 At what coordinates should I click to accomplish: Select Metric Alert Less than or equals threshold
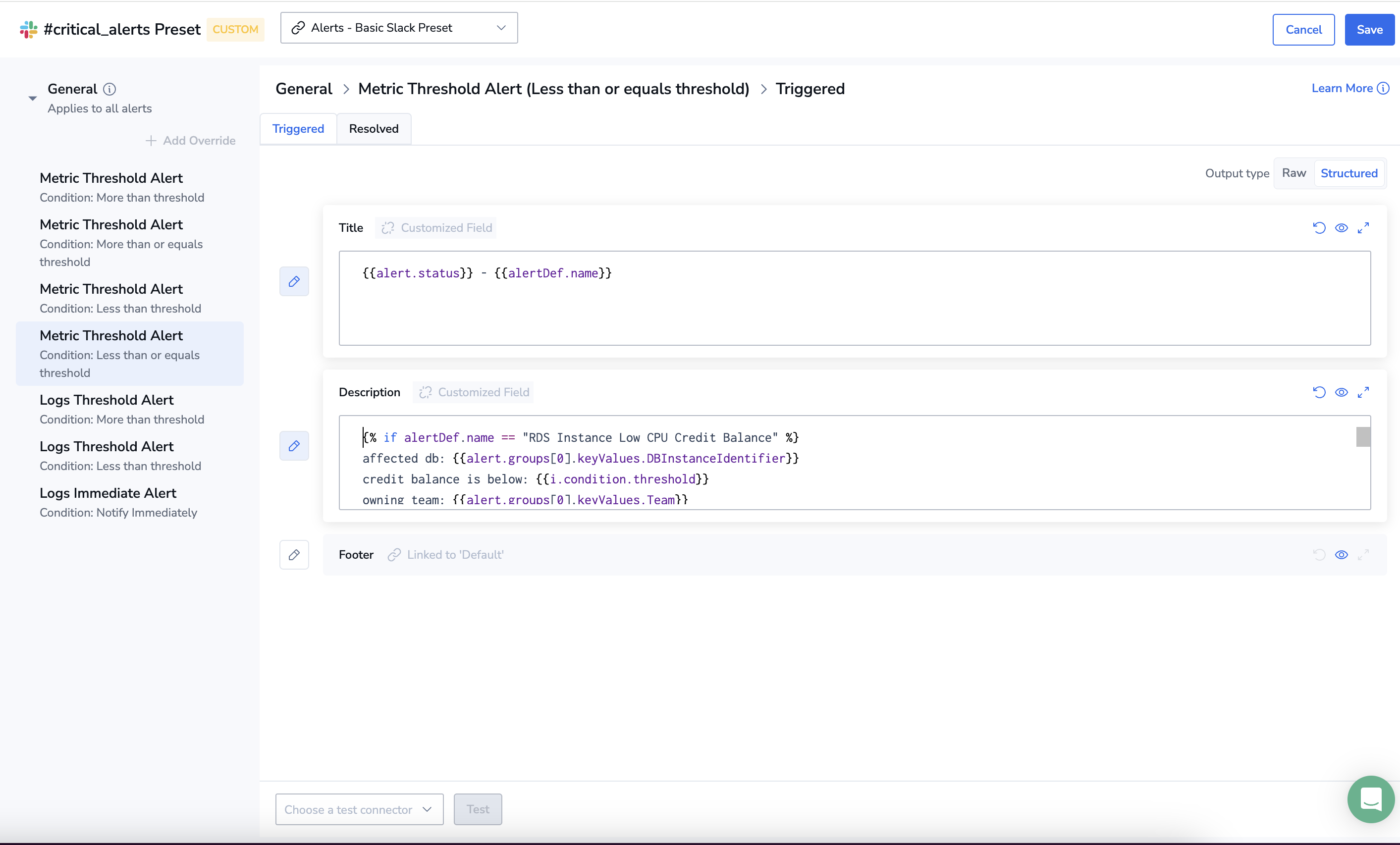[130, 354]
